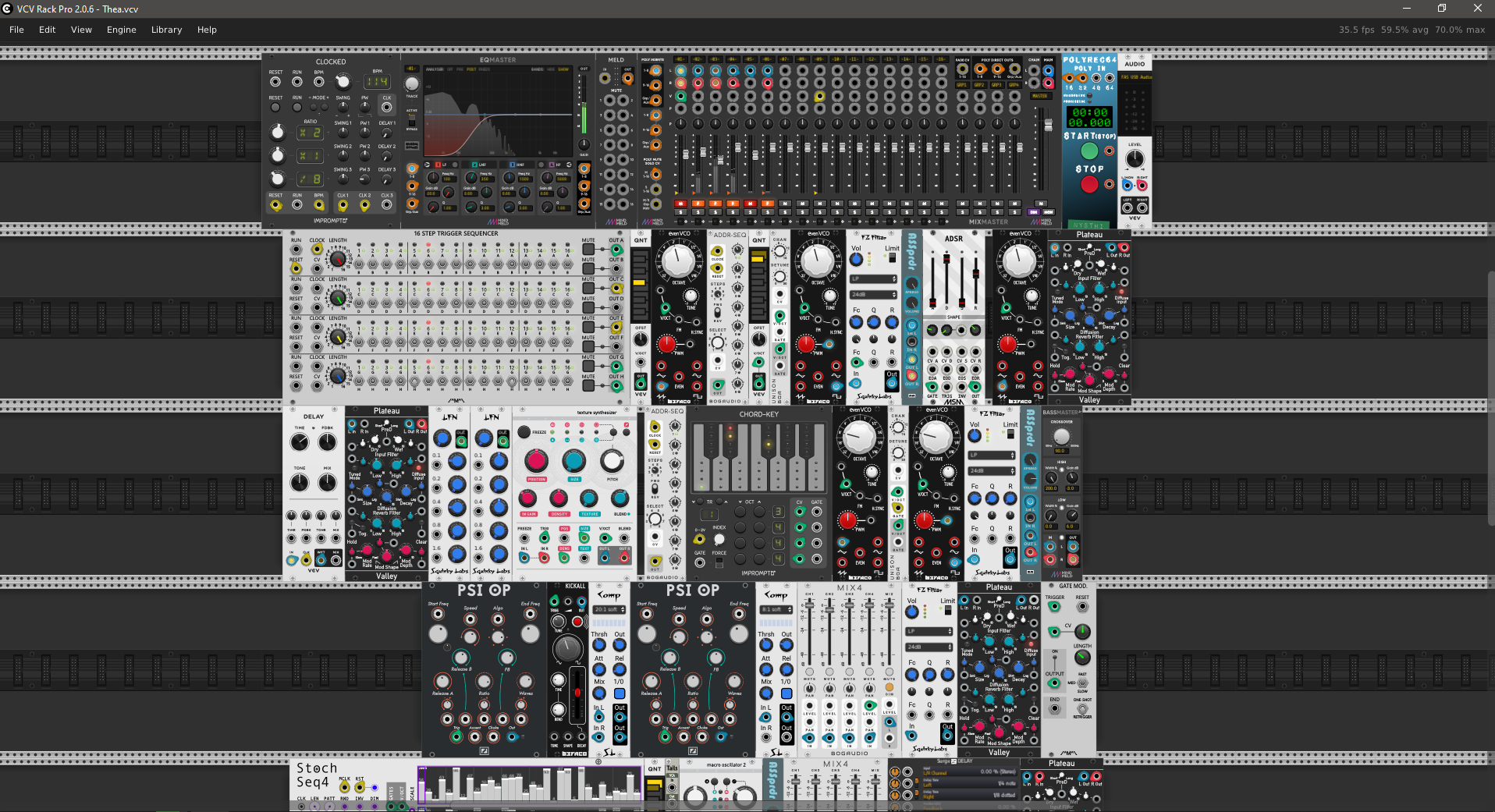Open LP type dropdown on FZ Filter beside ADSR

coord(873,278)
